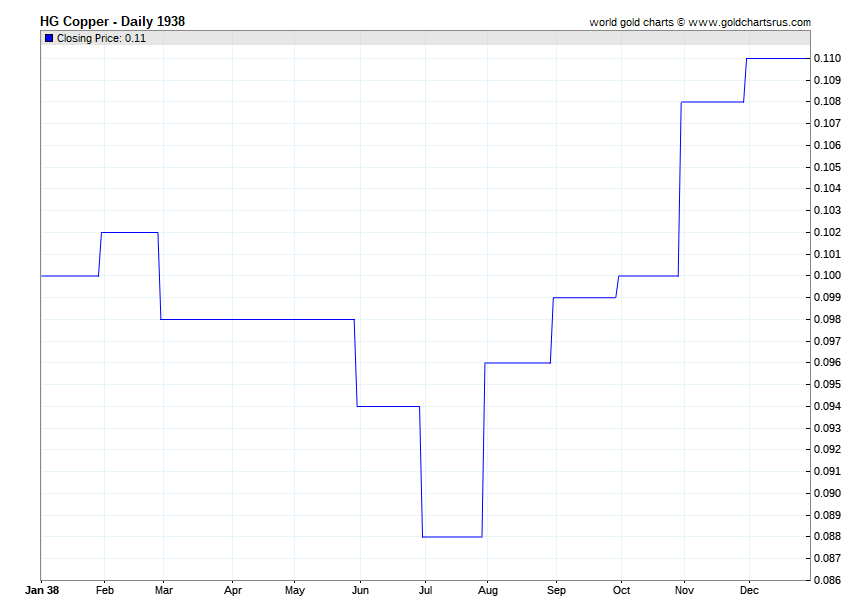
Task: Click the 0.097 price axis label
Action: click(x=827, y=341)
